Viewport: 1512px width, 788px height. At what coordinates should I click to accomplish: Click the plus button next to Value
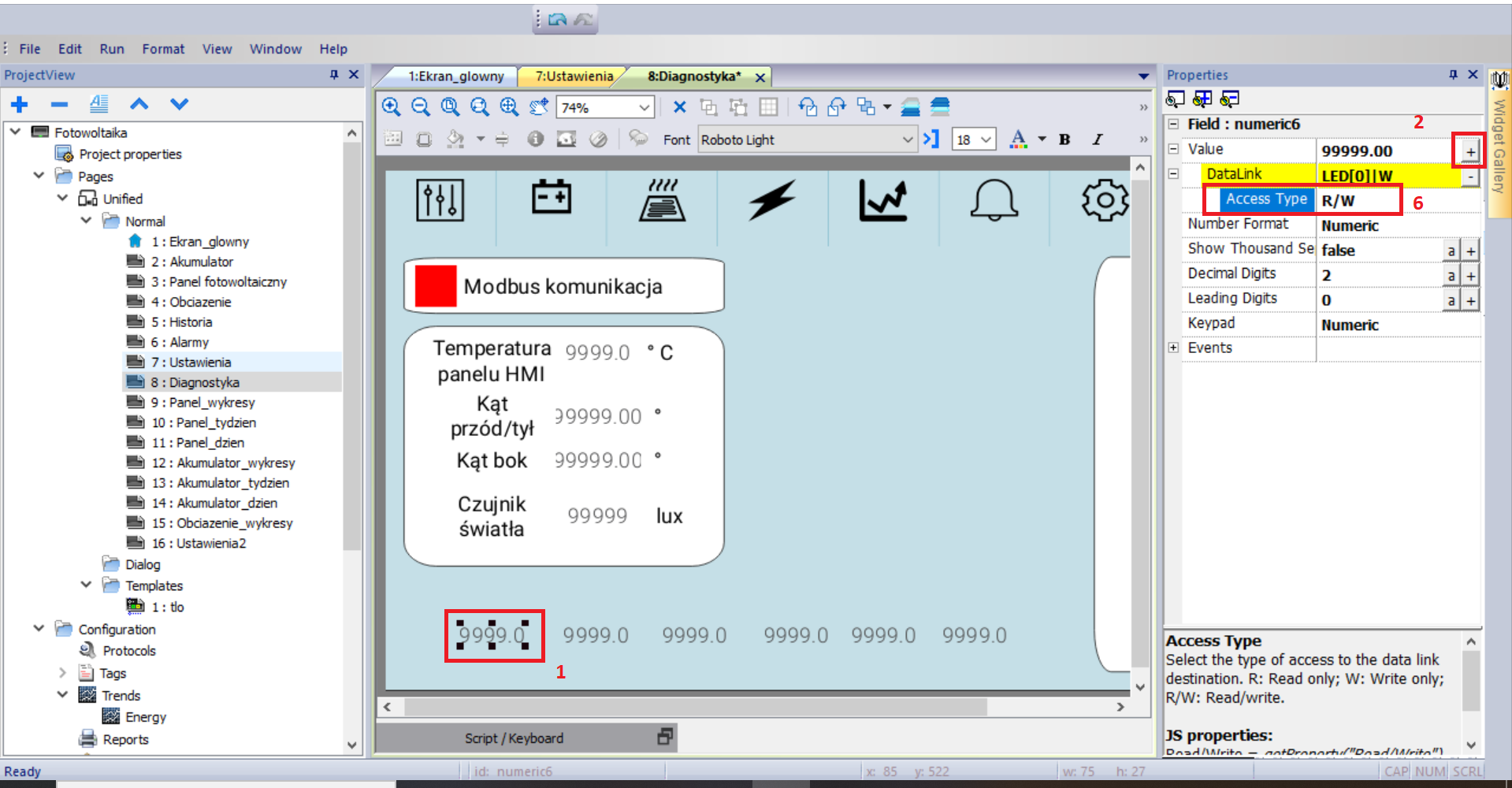[1470, 151]
